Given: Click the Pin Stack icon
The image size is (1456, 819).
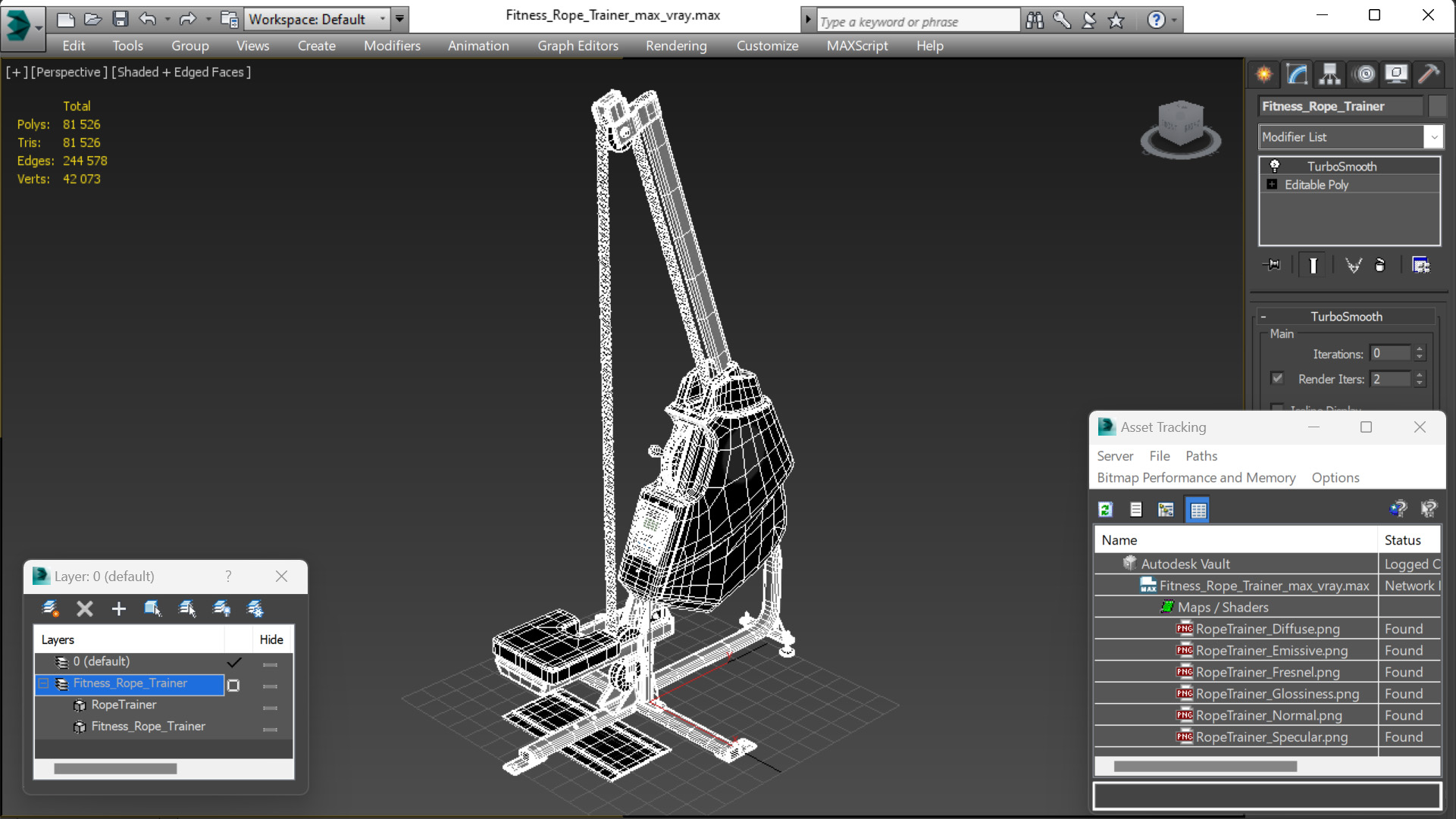Looking at the screenshot, I should [x=1273, y=265].
